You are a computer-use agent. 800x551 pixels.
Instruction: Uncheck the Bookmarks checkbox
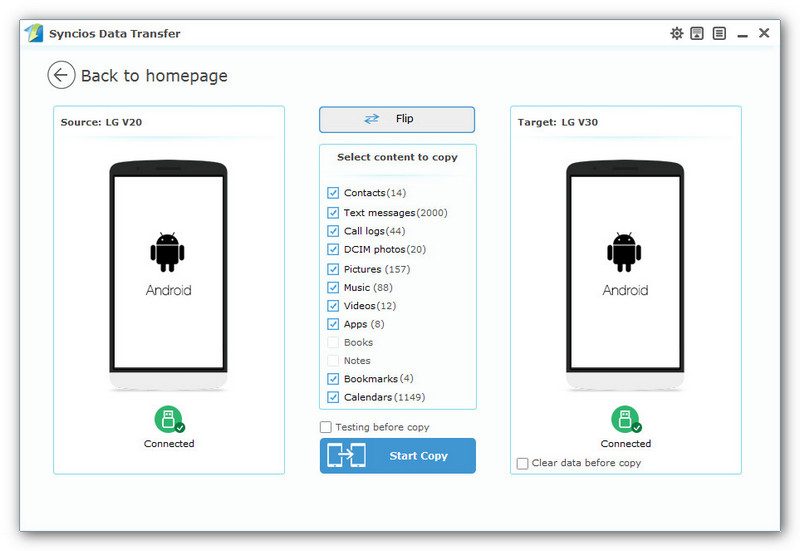click(x=333, y=379)
